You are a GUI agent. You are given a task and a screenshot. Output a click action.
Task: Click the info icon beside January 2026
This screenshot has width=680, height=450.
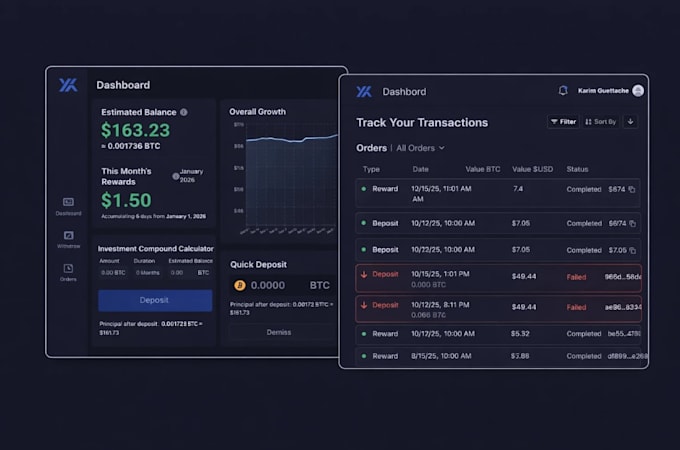click(176, 176)
